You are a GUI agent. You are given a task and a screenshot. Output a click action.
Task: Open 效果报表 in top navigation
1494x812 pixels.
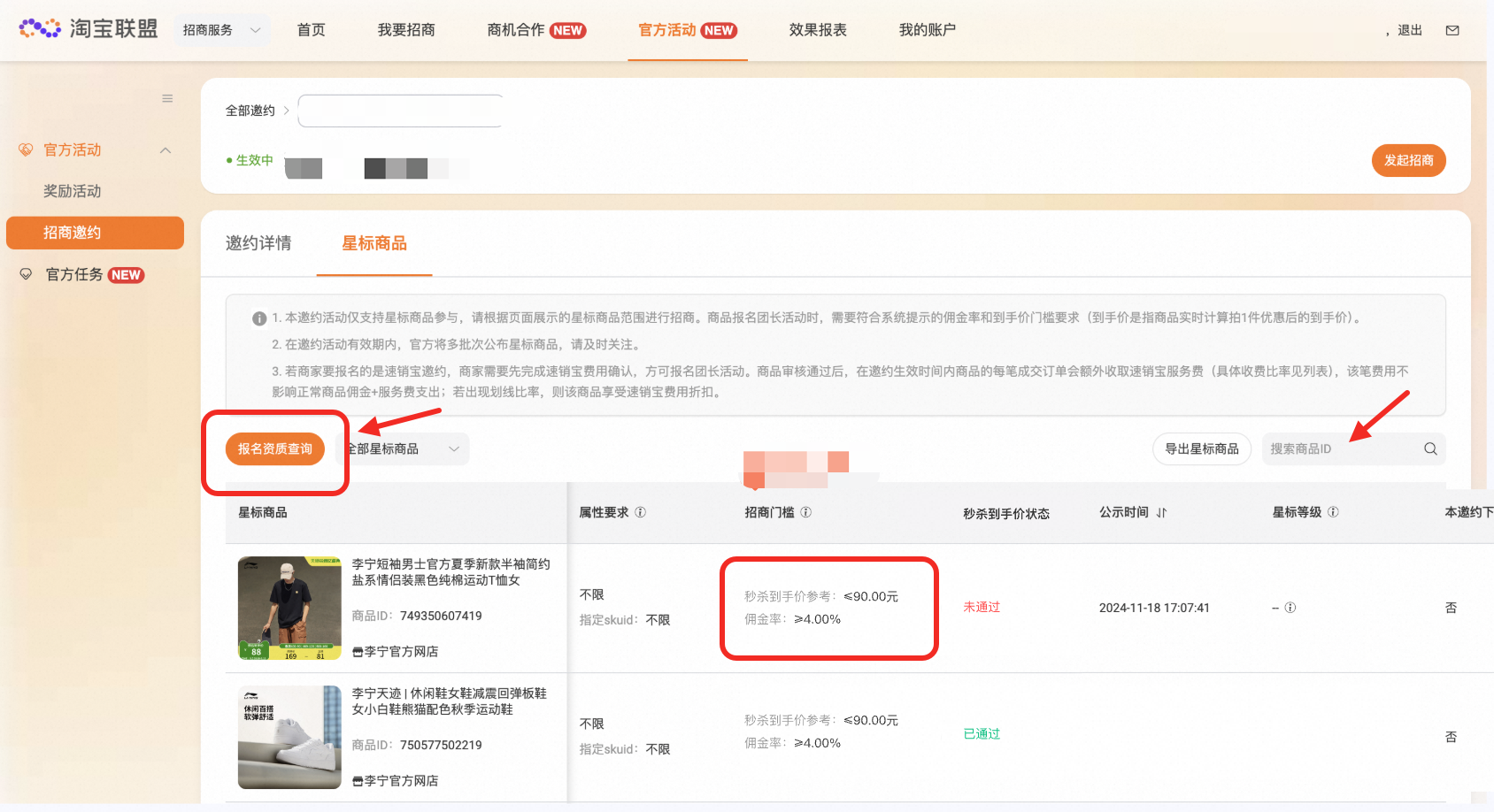(818, 30)
